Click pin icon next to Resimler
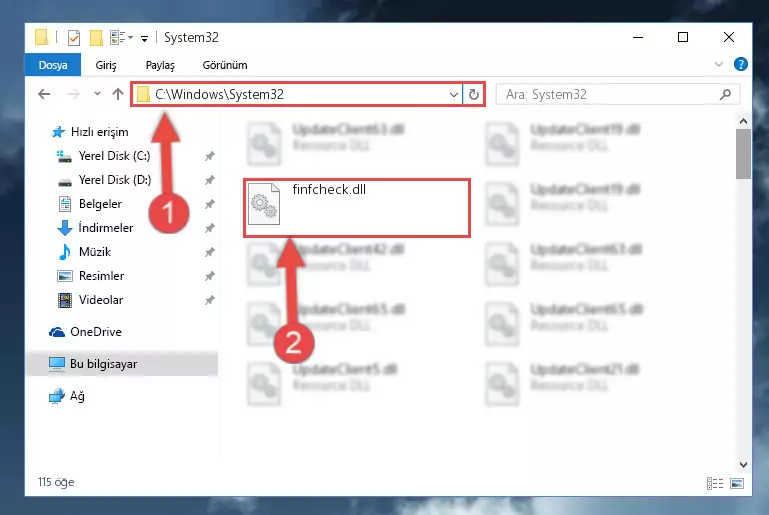Image resolution: width=769 pixels, height=515 pixels. pos(209,276)
